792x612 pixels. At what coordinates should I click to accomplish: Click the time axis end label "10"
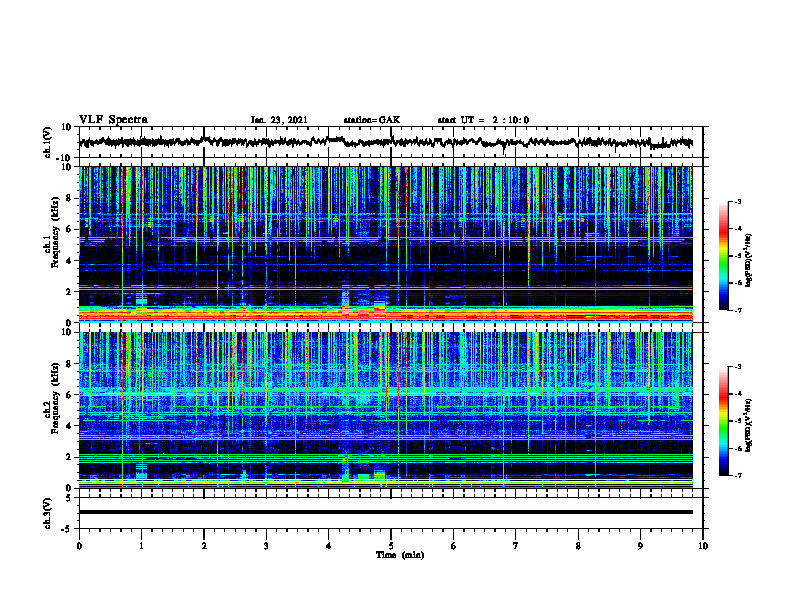click(703, 546)
